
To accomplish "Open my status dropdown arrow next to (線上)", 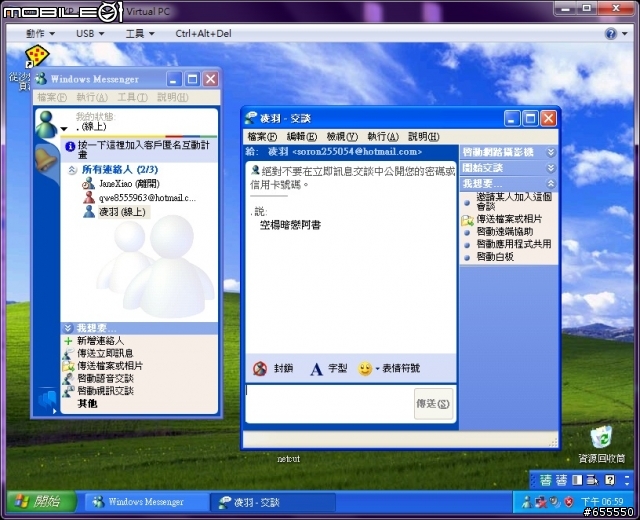I will [x=64, y=129].
